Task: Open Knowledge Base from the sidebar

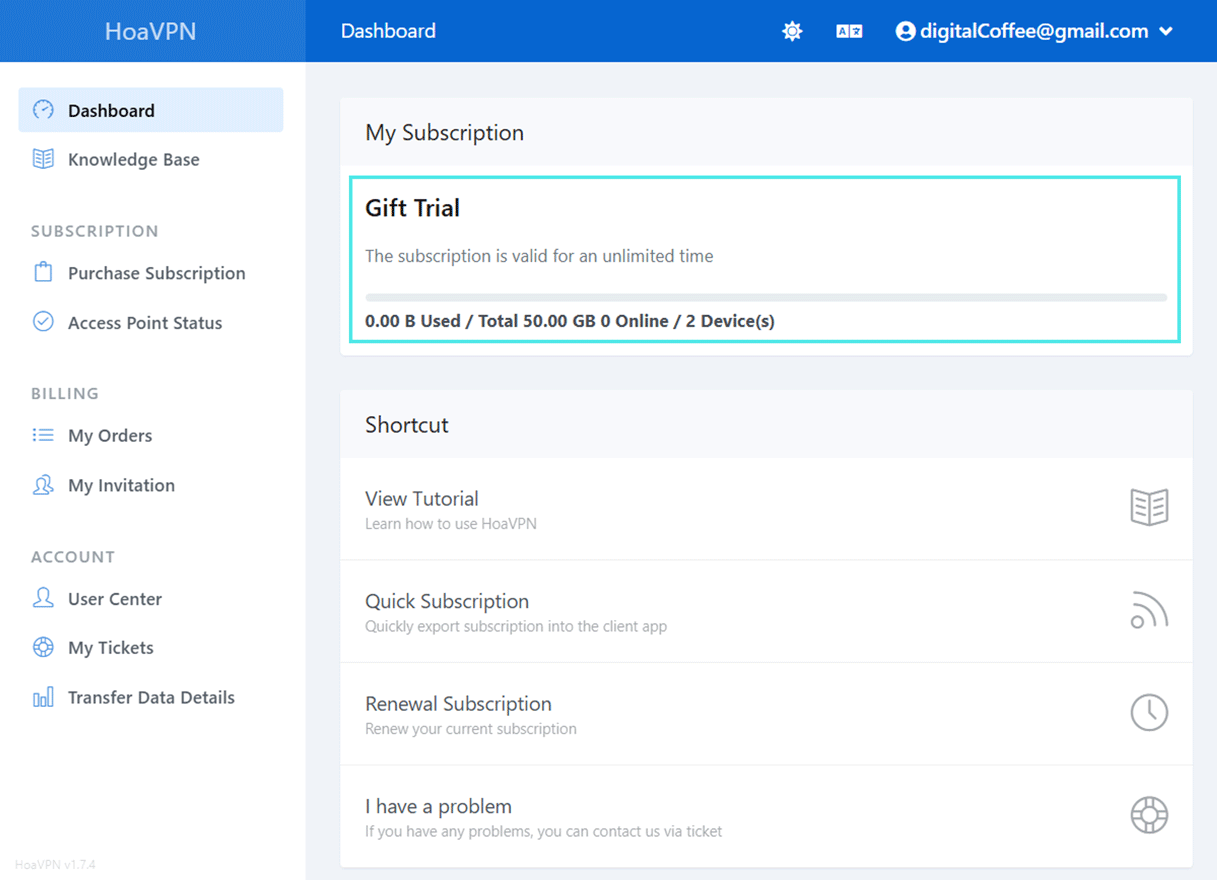Action: (133, 160)
